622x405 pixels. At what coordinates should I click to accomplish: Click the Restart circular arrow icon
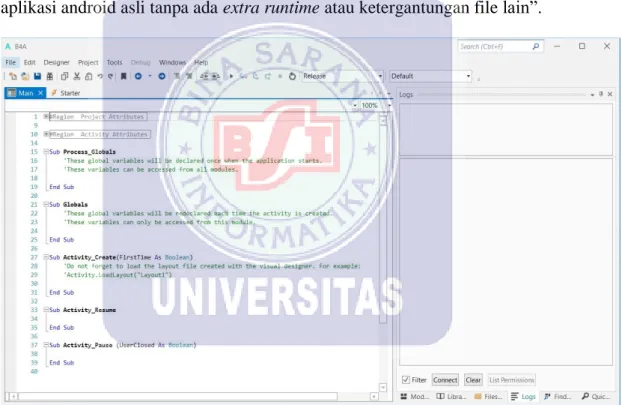[x=292, y=76]
